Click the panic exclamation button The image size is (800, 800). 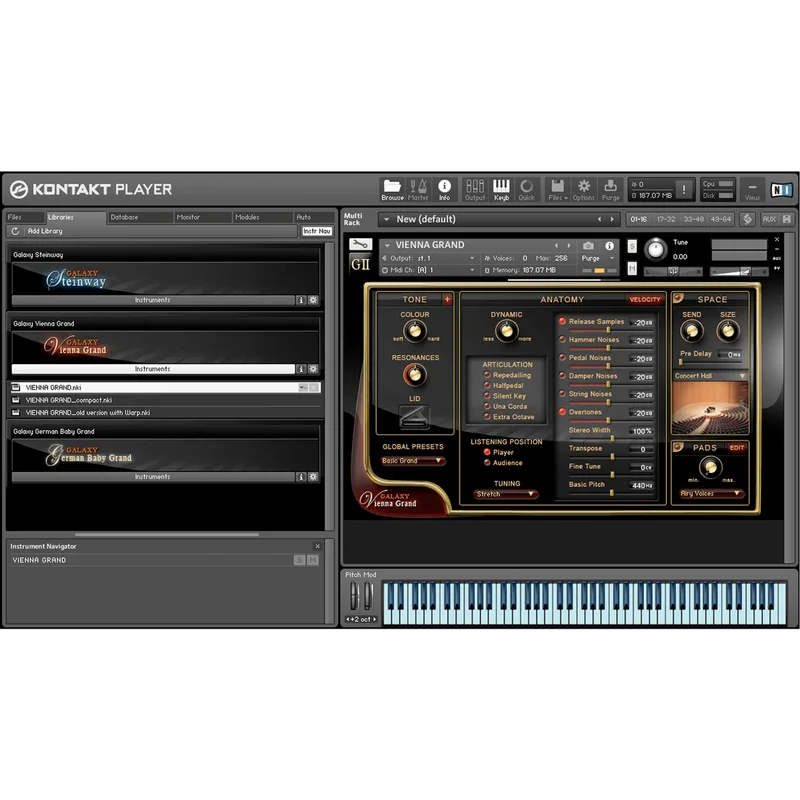point(684,189)
